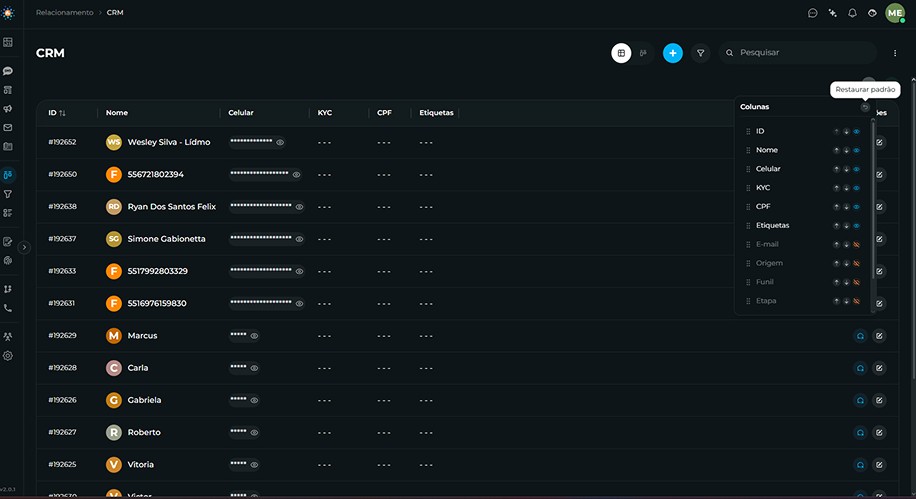Open contact Simone Gabionetta
The height and width of the screenshot is (499, 916).
[x=166, y=239]
